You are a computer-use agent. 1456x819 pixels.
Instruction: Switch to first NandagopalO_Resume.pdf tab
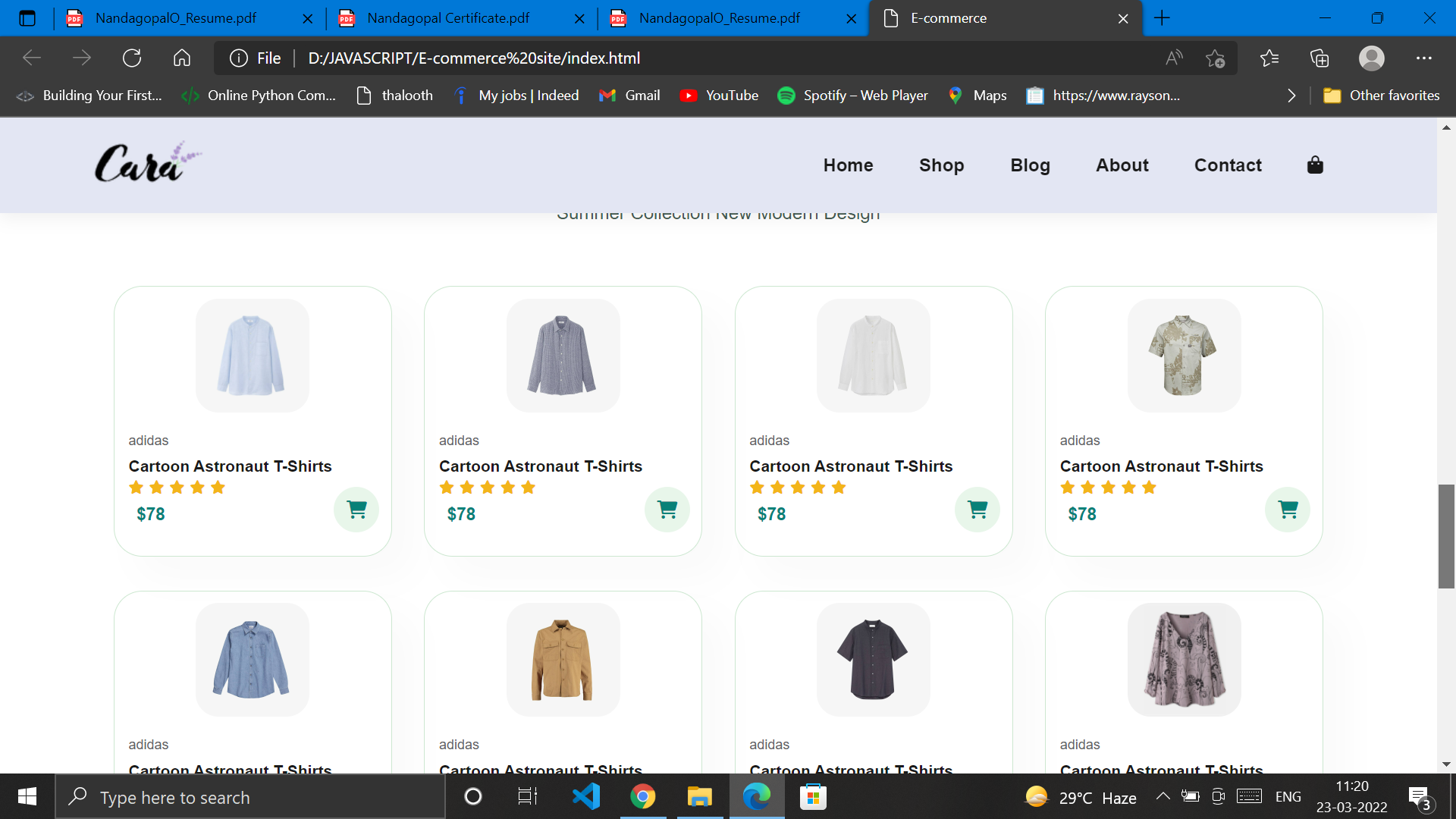pos(190,18)
